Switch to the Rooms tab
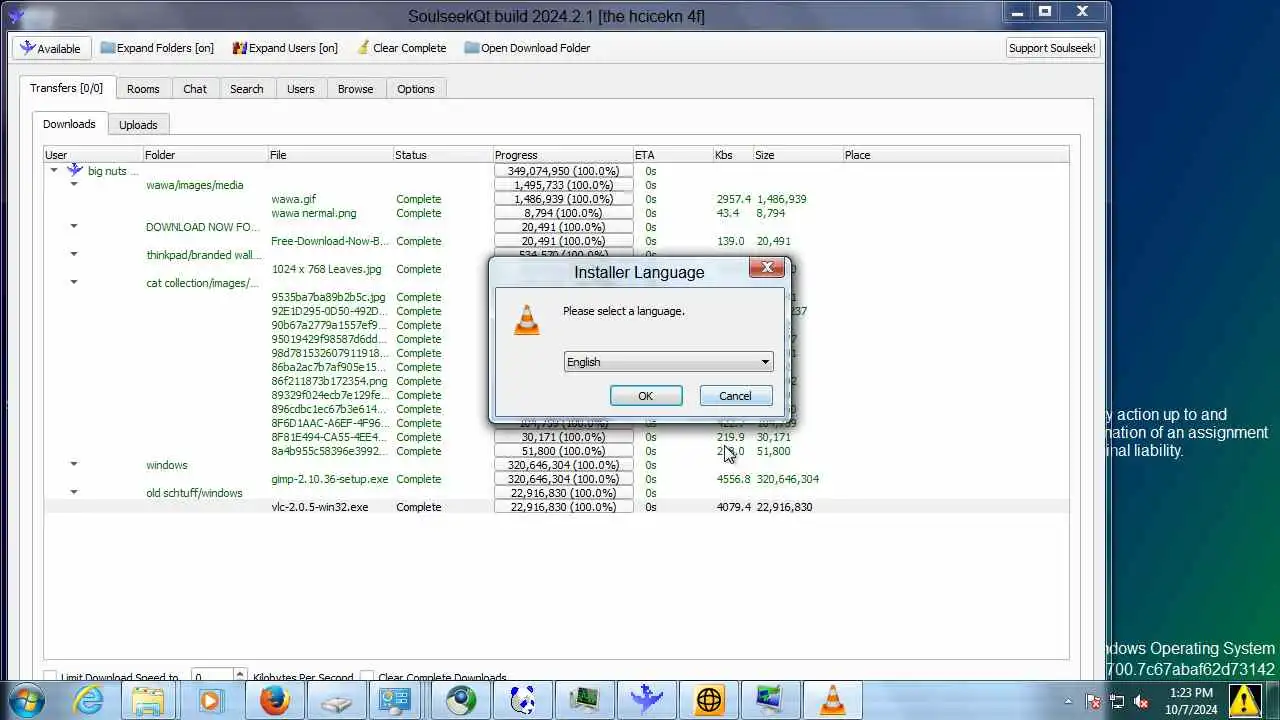The height and width of the screenshot is (720, 1280). (x=143, y=89)
